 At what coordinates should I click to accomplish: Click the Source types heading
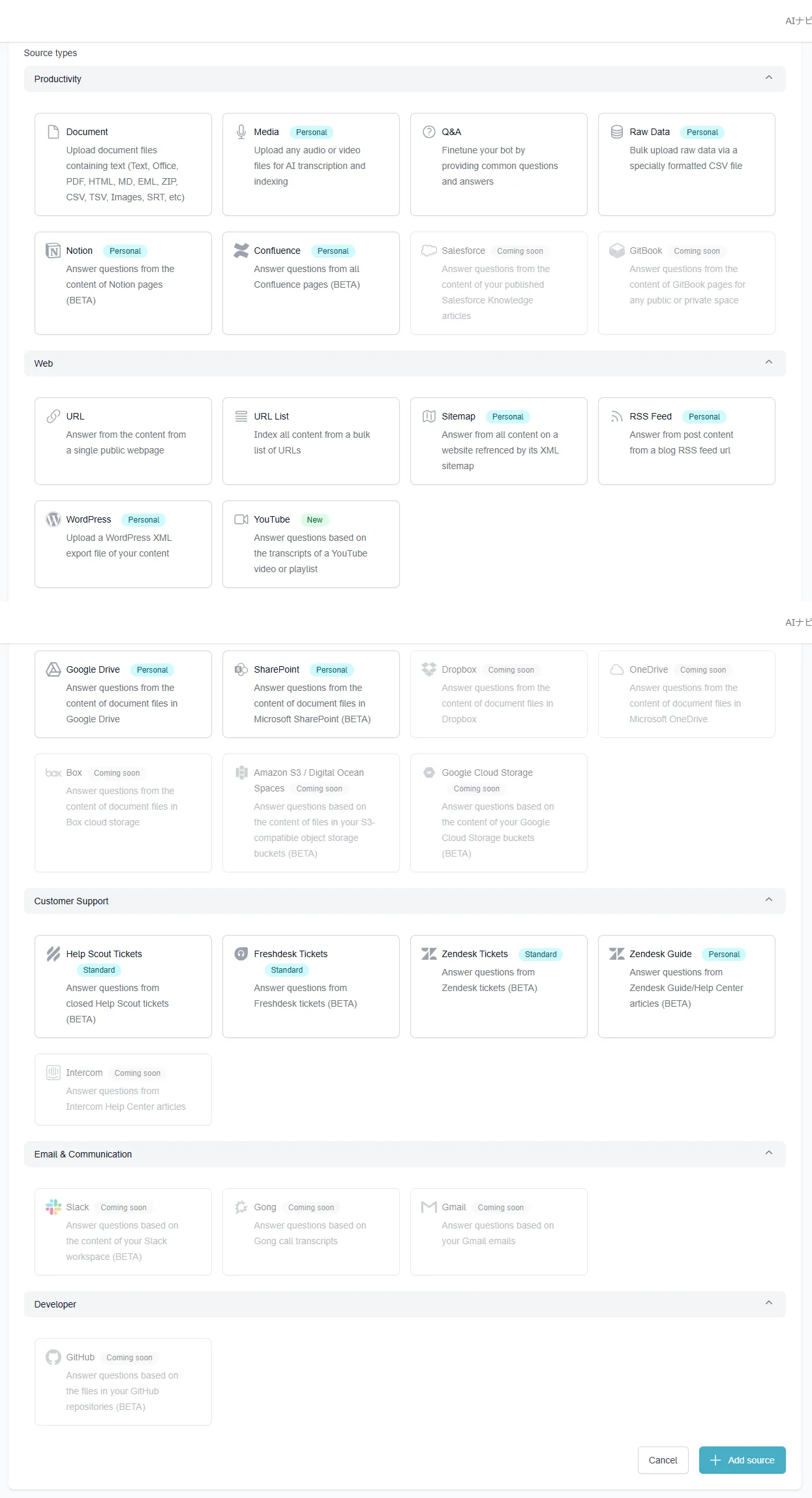point(50,53)
